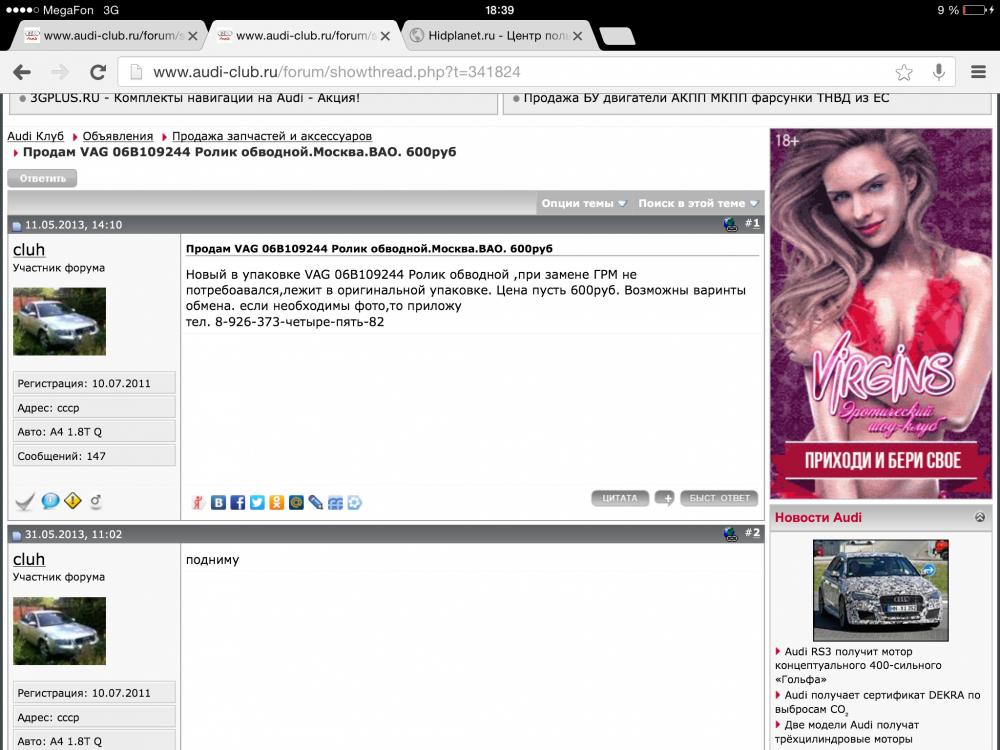Screen dimensions: 1000x750
Task: Click the offline status checkmark icon under cluh
Action: pyautogui.click(x=24, y=503)
